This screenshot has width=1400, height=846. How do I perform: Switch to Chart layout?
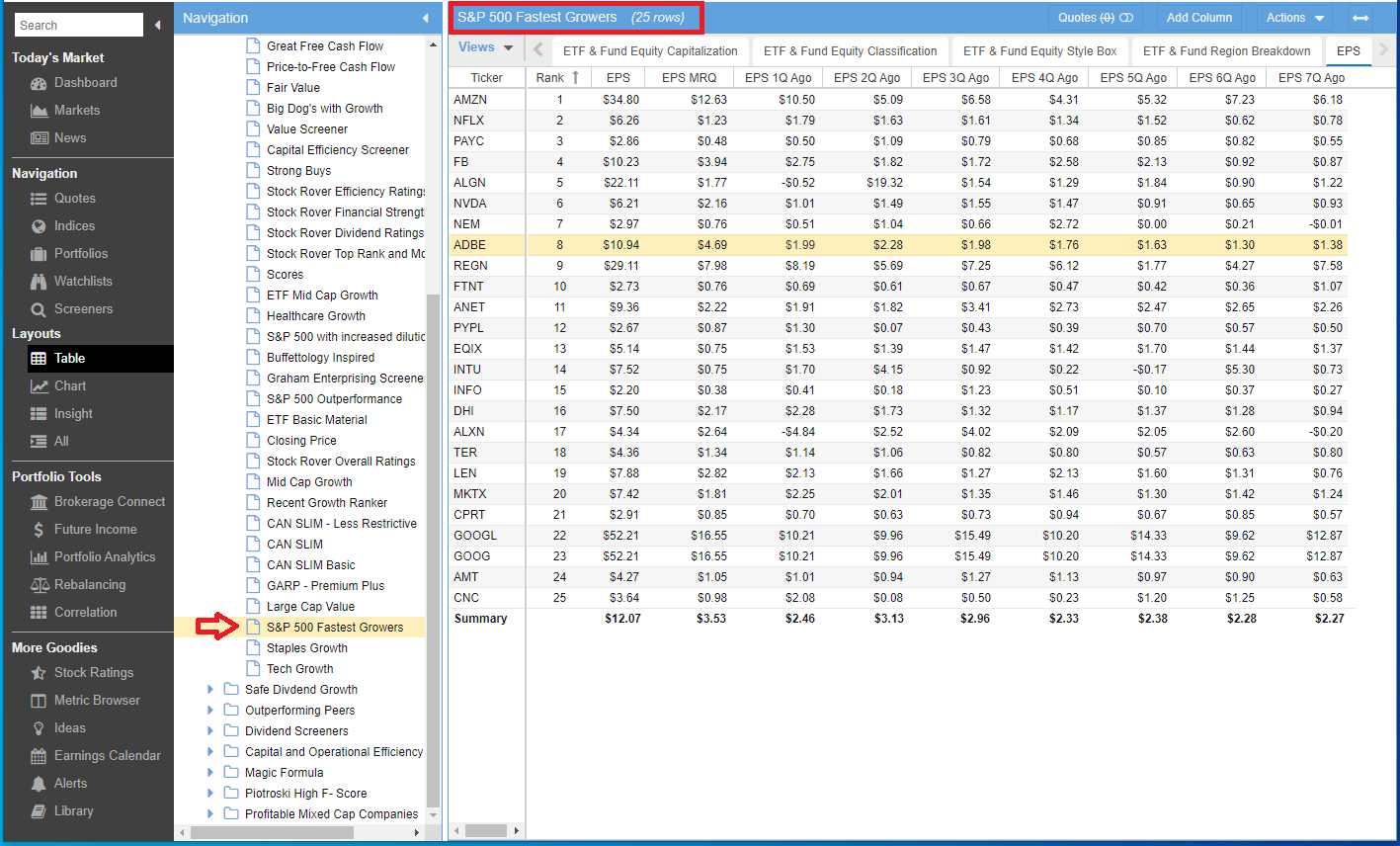(58, 386)
